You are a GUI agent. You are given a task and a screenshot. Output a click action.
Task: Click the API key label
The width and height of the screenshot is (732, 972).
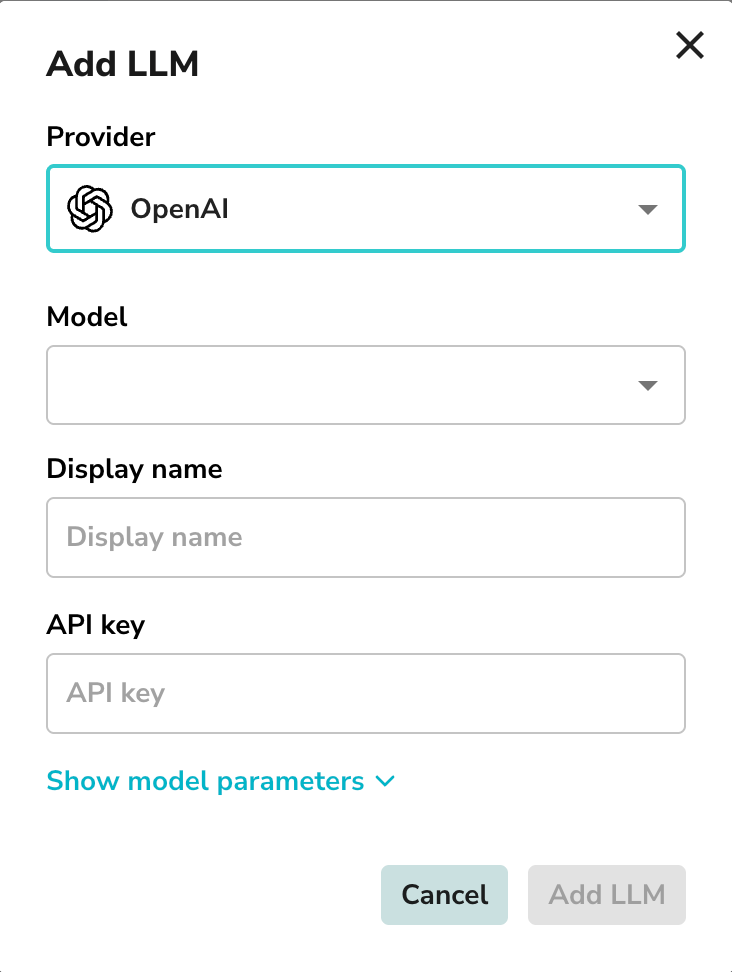[x=95, y=625]
